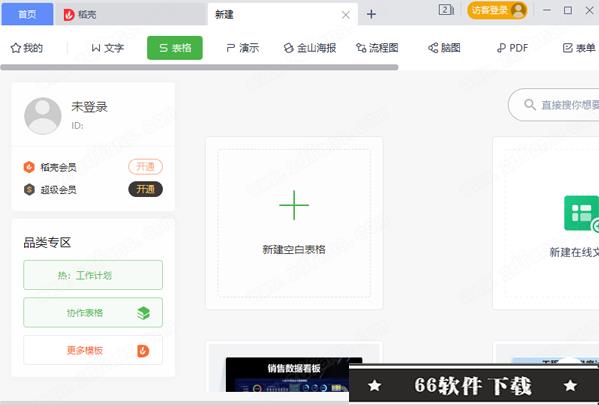Open the 金山海报 category
The image size is (599, 405).
coord(310,48)
